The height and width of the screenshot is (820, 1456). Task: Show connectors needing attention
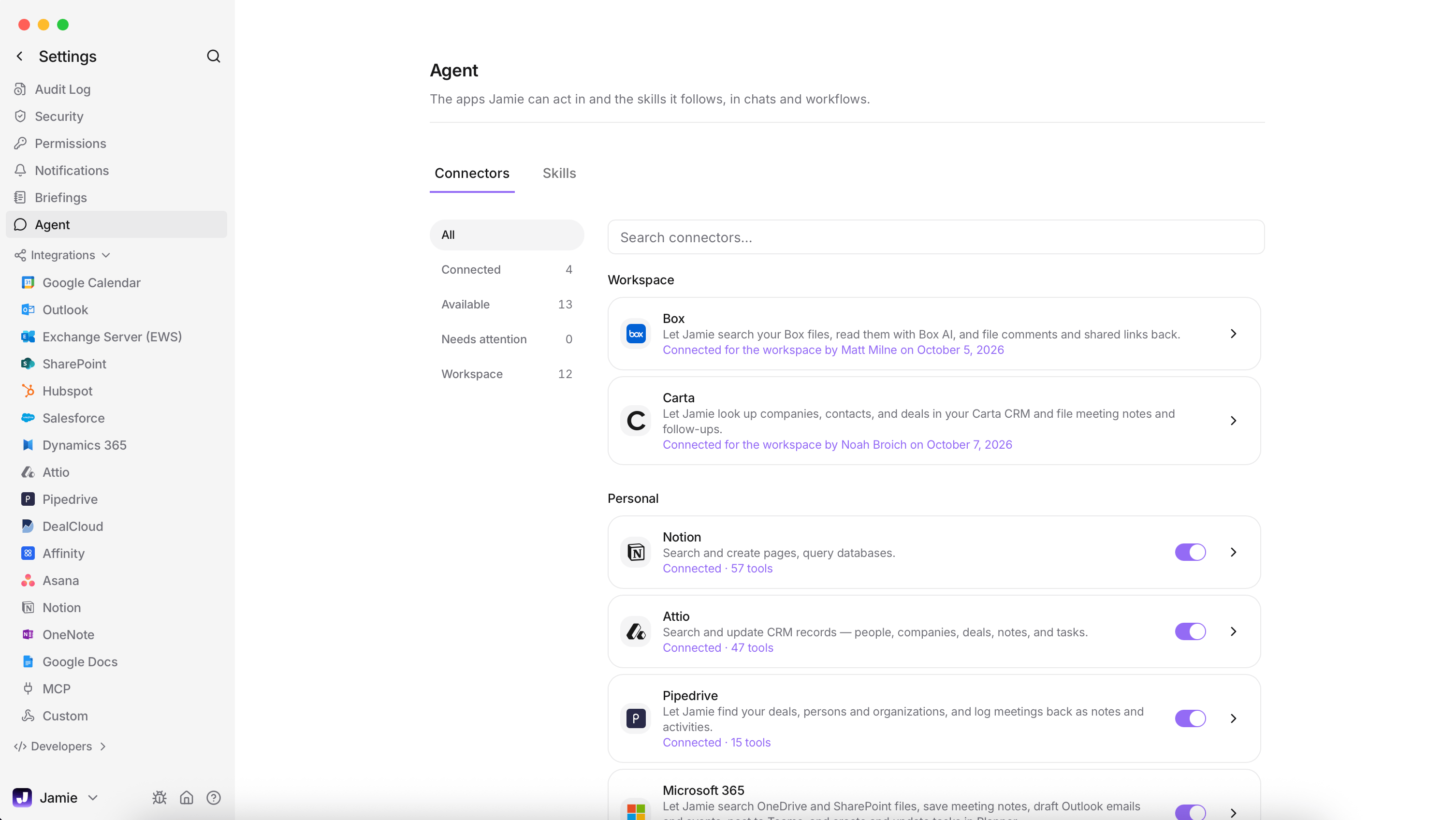pyautogui.click(x=507, y=339)
